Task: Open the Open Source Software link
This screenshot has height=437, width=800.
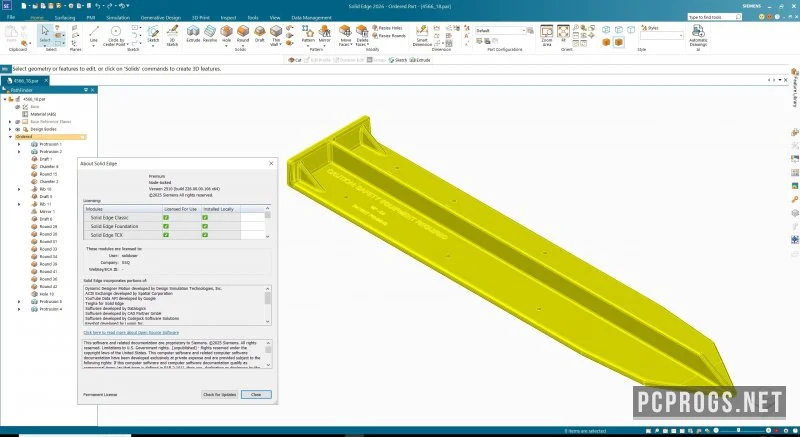Action: pos(131,332)
